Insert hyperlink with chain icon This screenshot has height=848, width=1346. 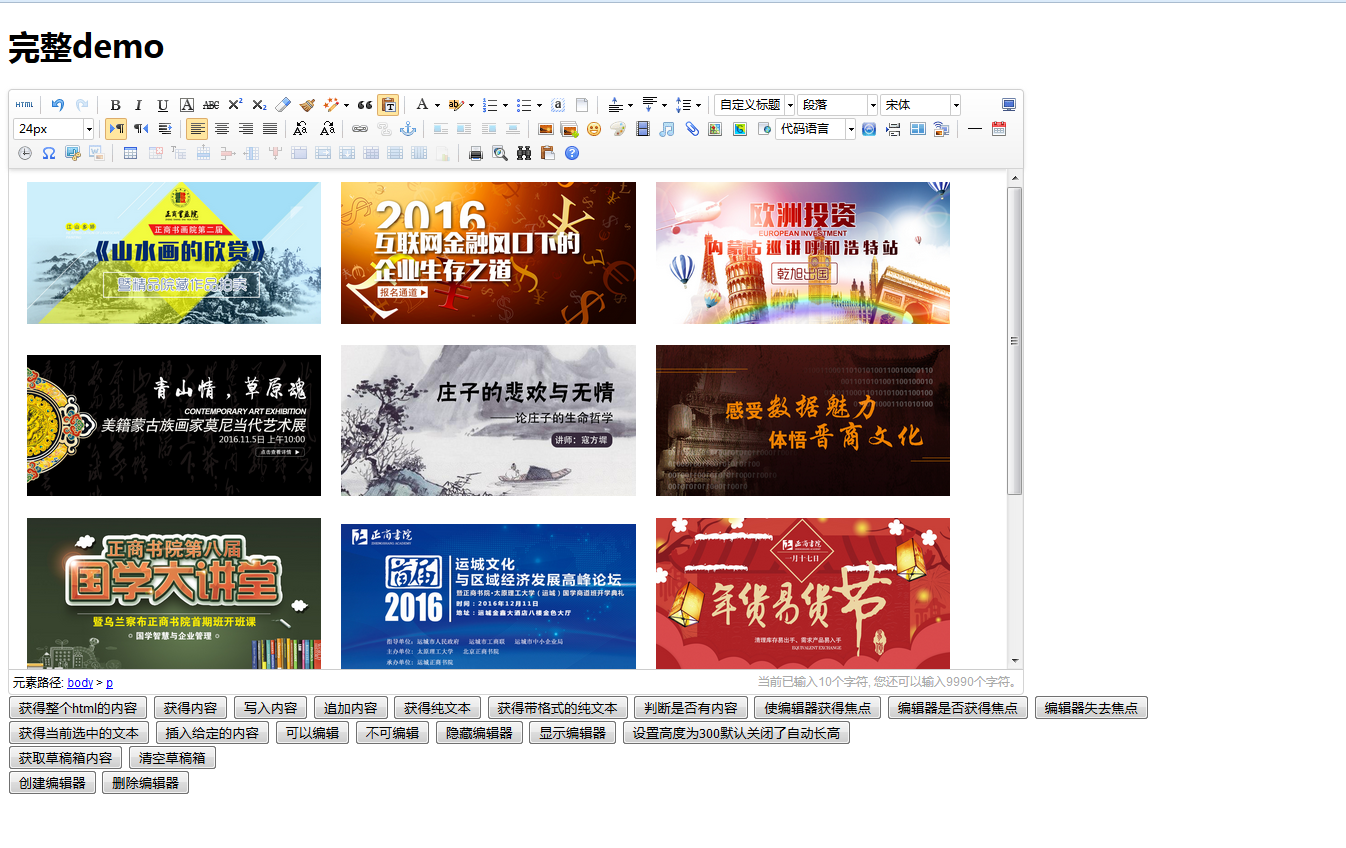(360, 129)
